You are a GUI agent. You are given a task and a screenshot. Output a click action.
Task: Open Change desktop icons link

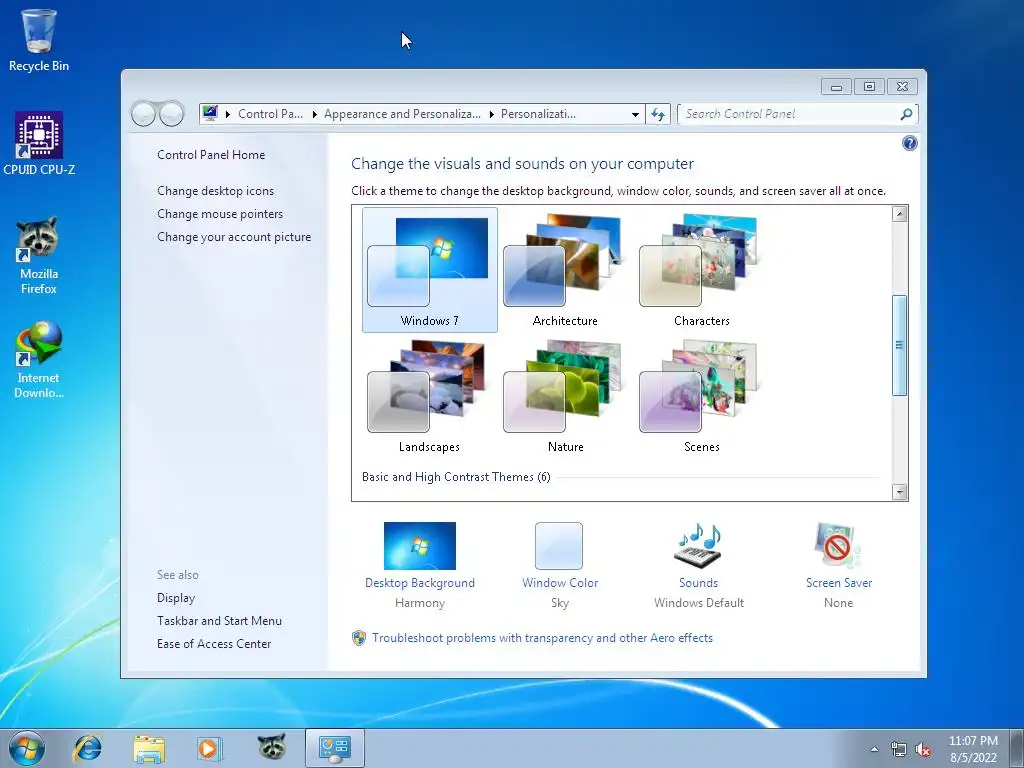point(216,191)
